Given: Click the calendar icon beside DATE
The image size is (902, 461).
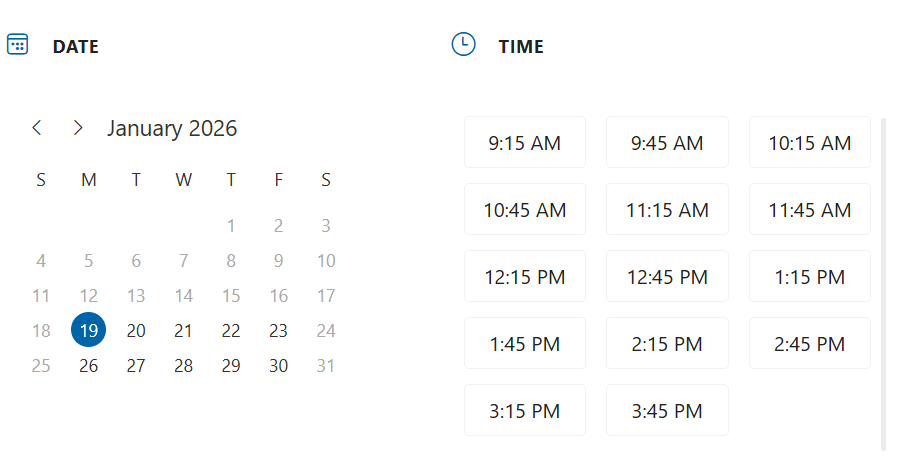Looking at the screenshot, I should point(18,45).
